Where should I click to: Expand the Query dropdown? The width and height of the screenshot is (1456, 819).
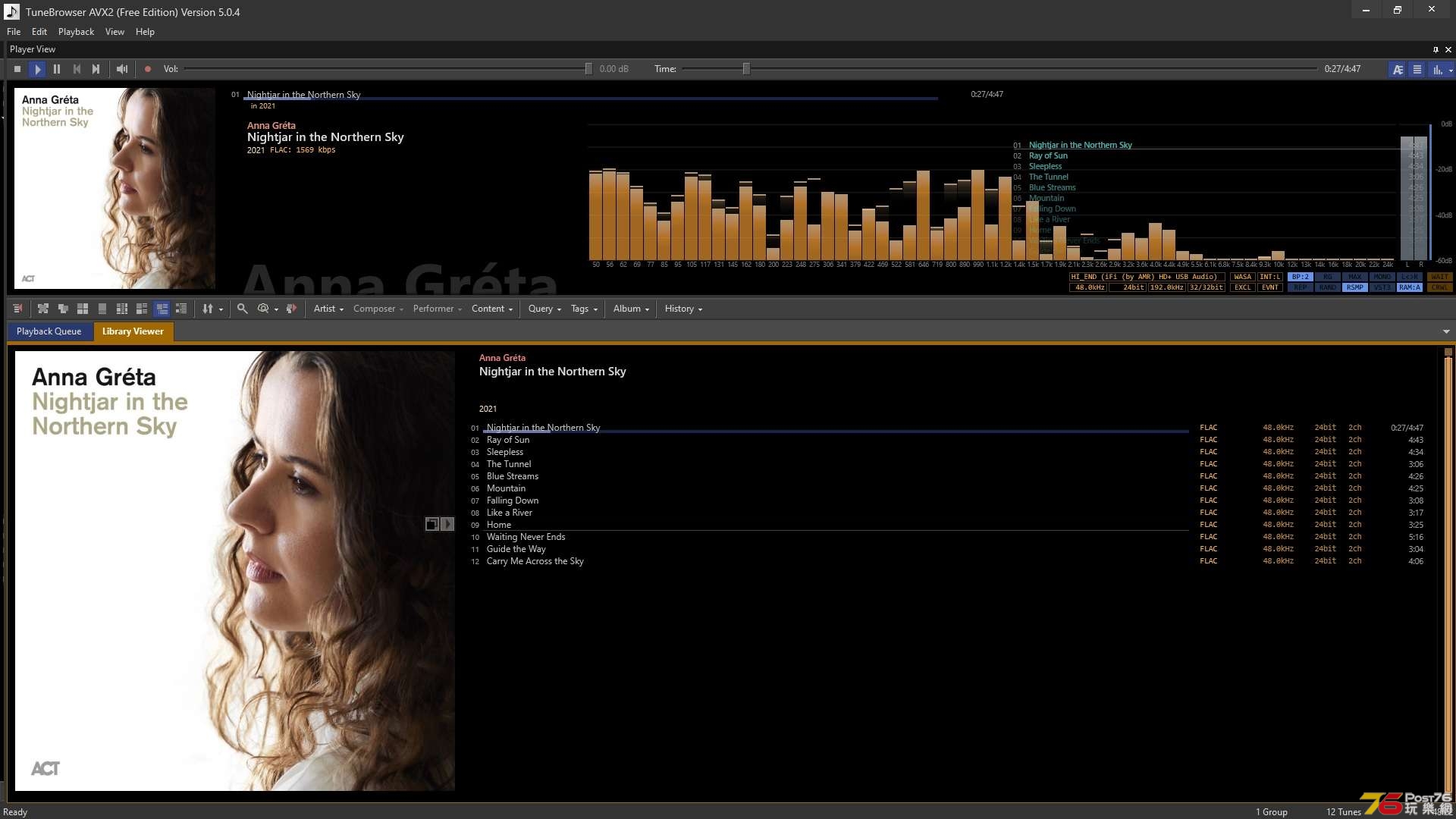click(x=544, y=309)
